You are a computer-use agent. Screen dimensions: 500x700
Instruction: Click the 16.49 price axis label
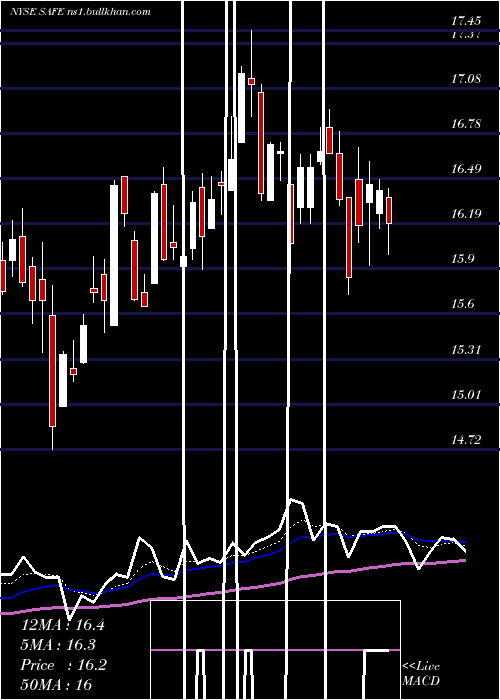pyautogui.click(x=466, y=169)
